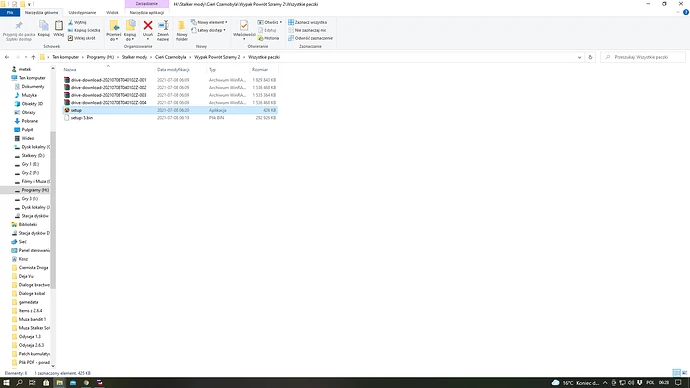
Task: Click the up-one-level arrow
Action: pos(33,57)
